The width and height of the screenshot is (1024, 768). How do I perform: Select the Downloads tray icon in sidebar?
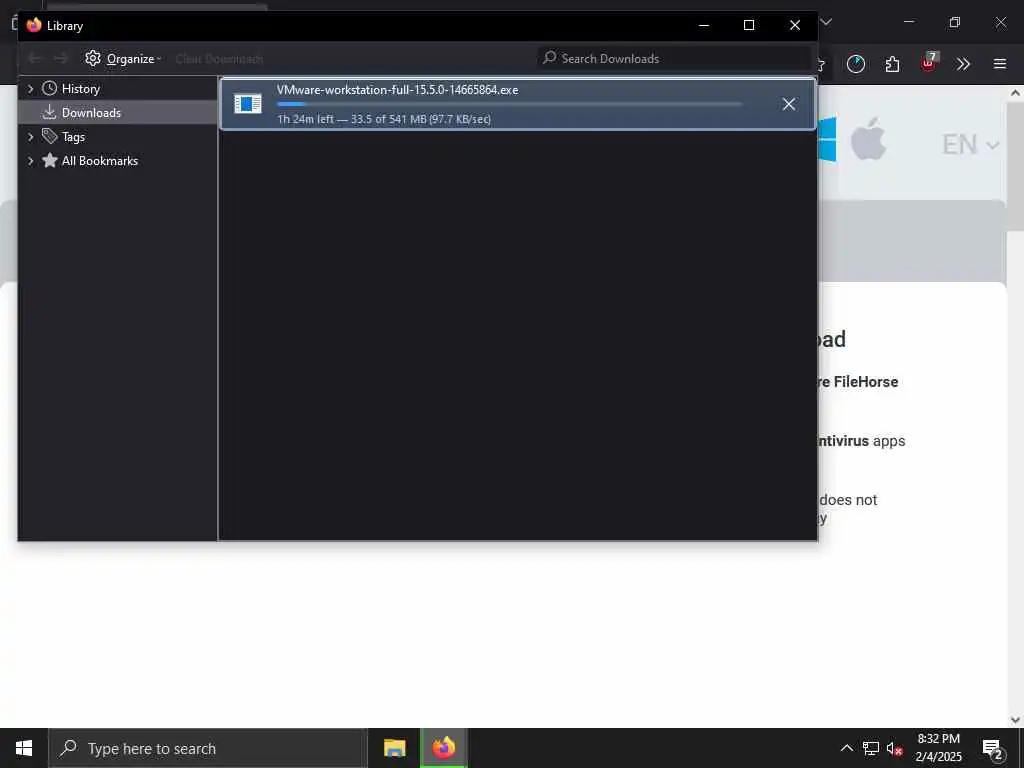click(50, 112)
